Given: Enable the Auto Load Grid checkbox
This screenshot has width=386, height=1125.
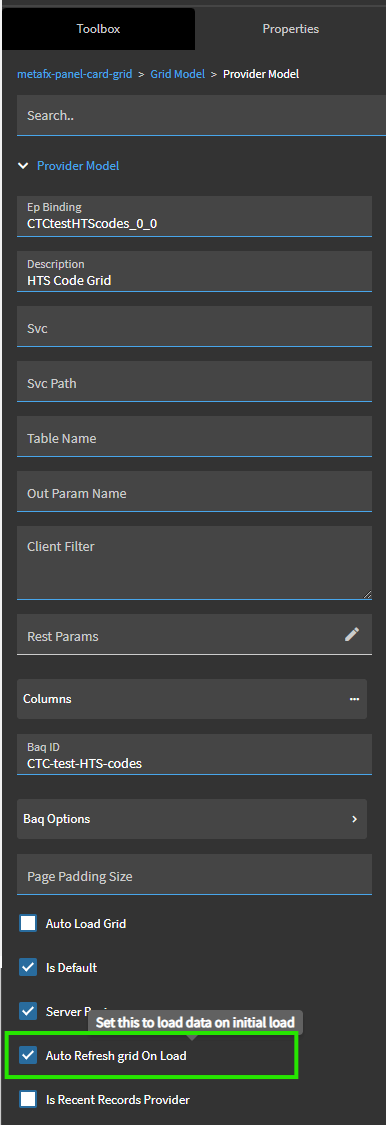Looking at the screenshot, I should coord(28,923).
